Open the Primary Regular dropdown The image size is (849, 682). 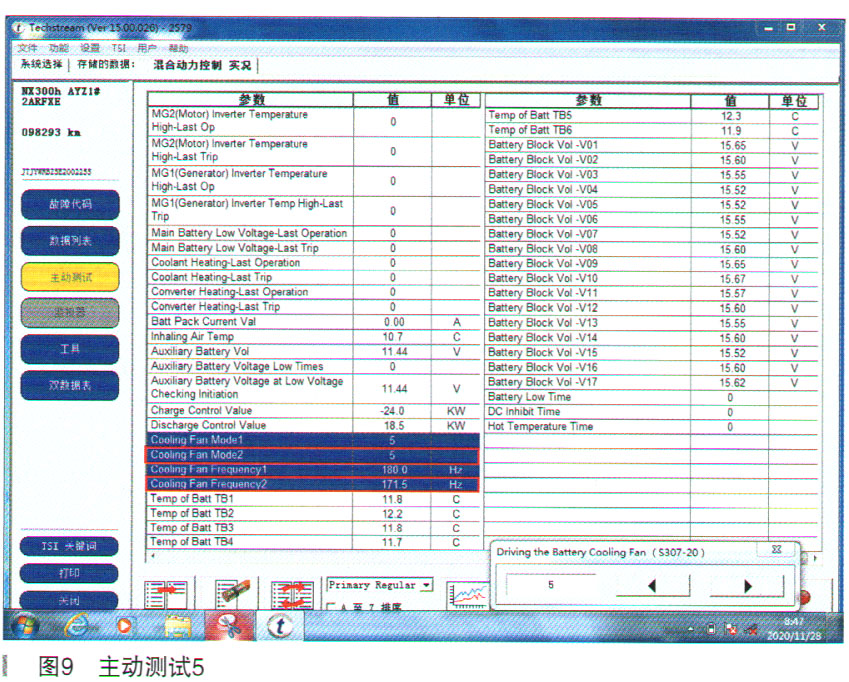pyautogui.click(x=427, y=585)
